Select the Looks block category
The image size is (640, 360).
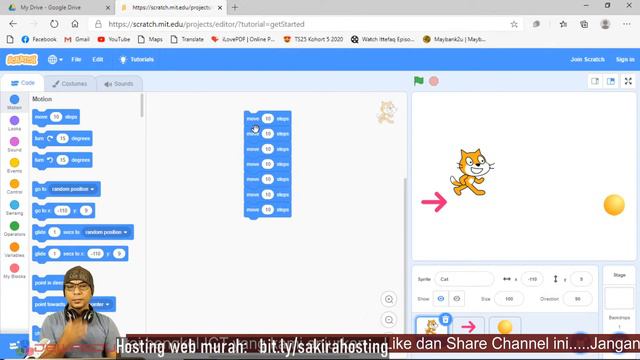(14, 123)
